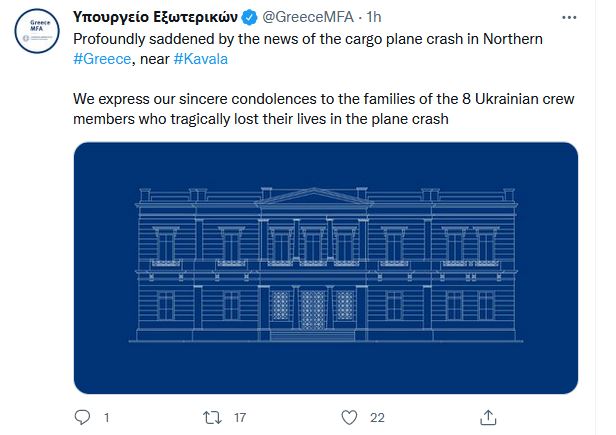The image size is (616, 435).
Task: Retweet the post using the retweet icon
Action: pos(213,415)
